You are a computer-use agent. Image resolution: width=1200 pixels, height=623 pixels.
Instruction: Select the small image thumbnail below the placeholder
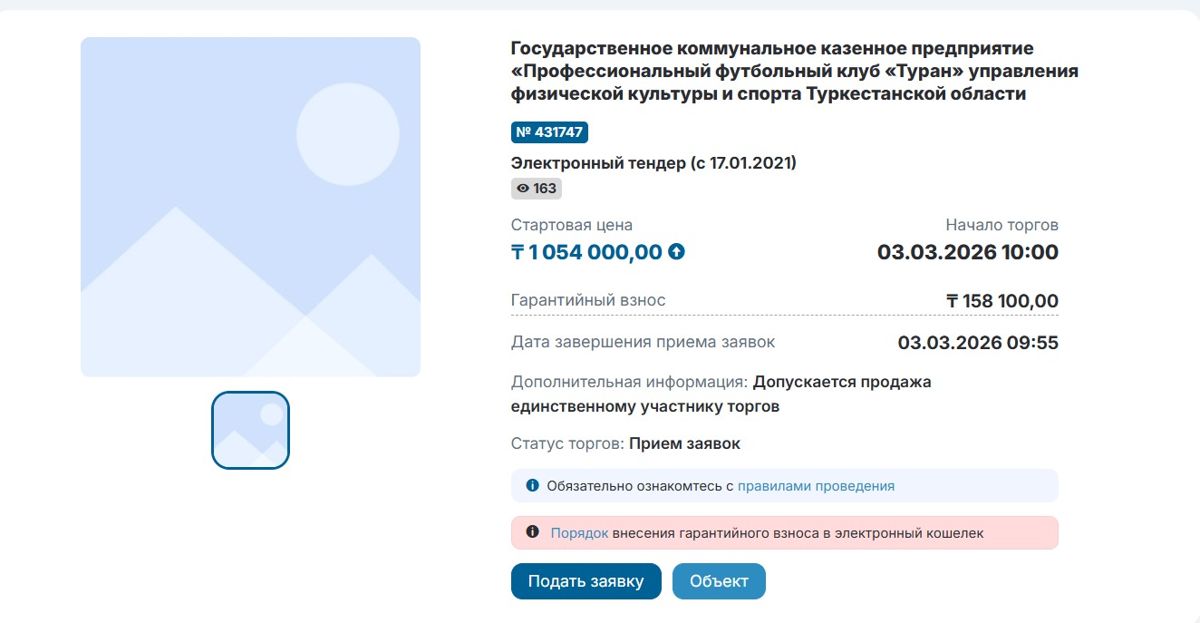click(x=250, y=430)
